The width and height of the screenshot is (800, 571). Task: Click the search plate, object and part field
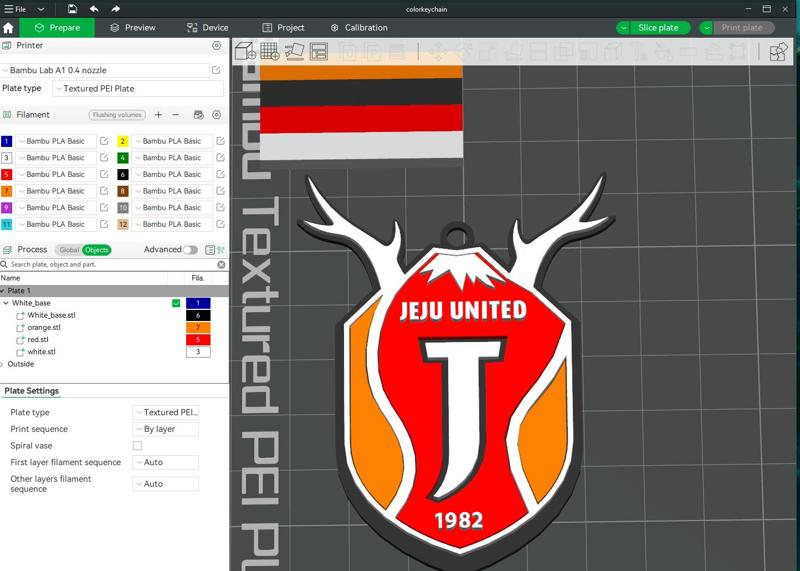108,264
